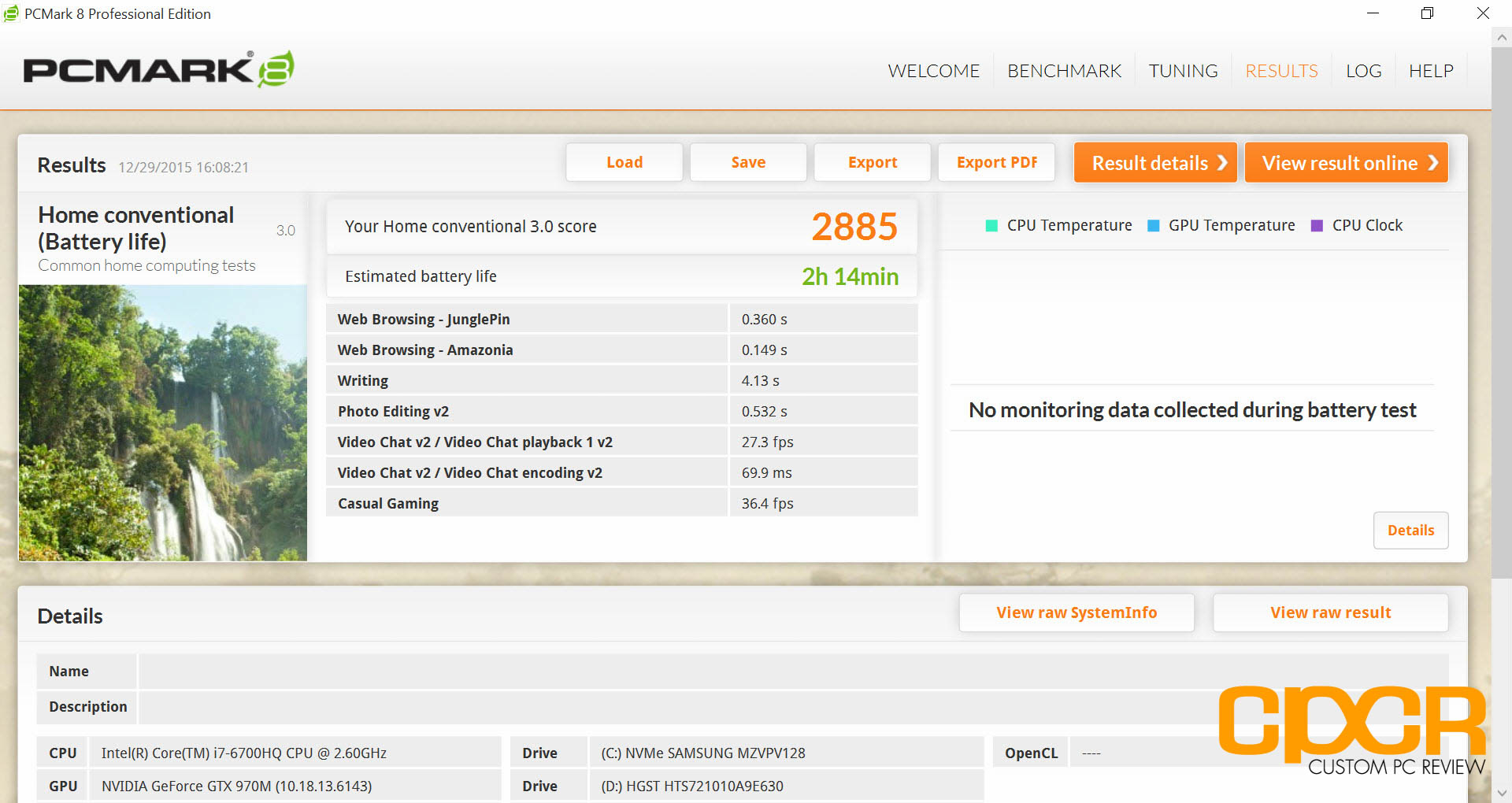The image size is (1512, 803).
Task: Minimize the PCMark 8 window
Action: [1373, 13]
